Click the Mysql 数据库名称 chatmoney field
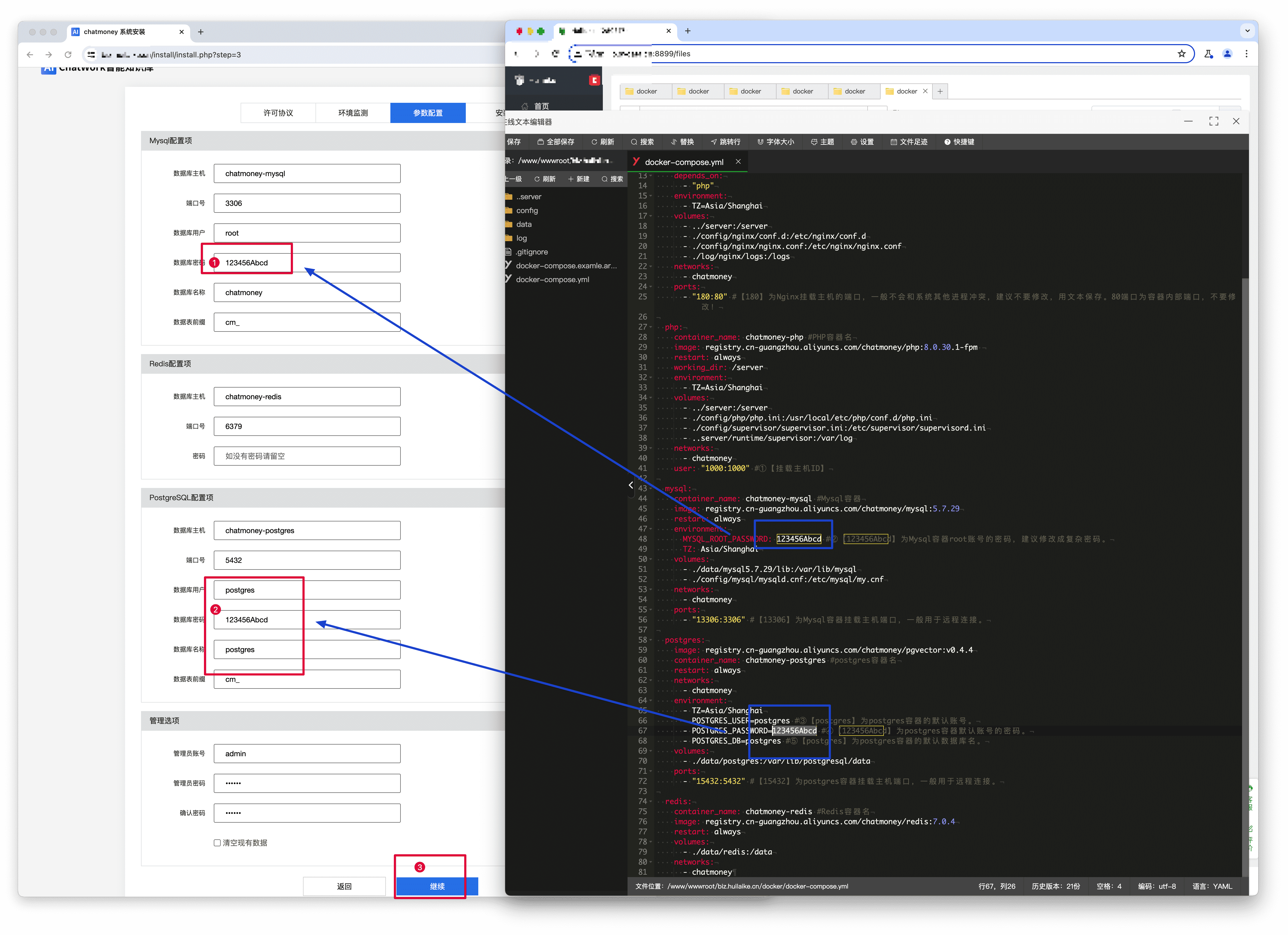This screenshot has height=935, width=1288. pos(307,292)
